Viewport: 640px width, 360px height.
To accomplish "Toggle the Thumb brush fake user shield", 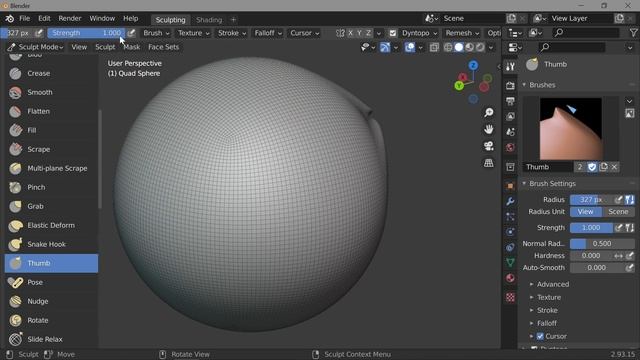I will [x=592, y=167].
